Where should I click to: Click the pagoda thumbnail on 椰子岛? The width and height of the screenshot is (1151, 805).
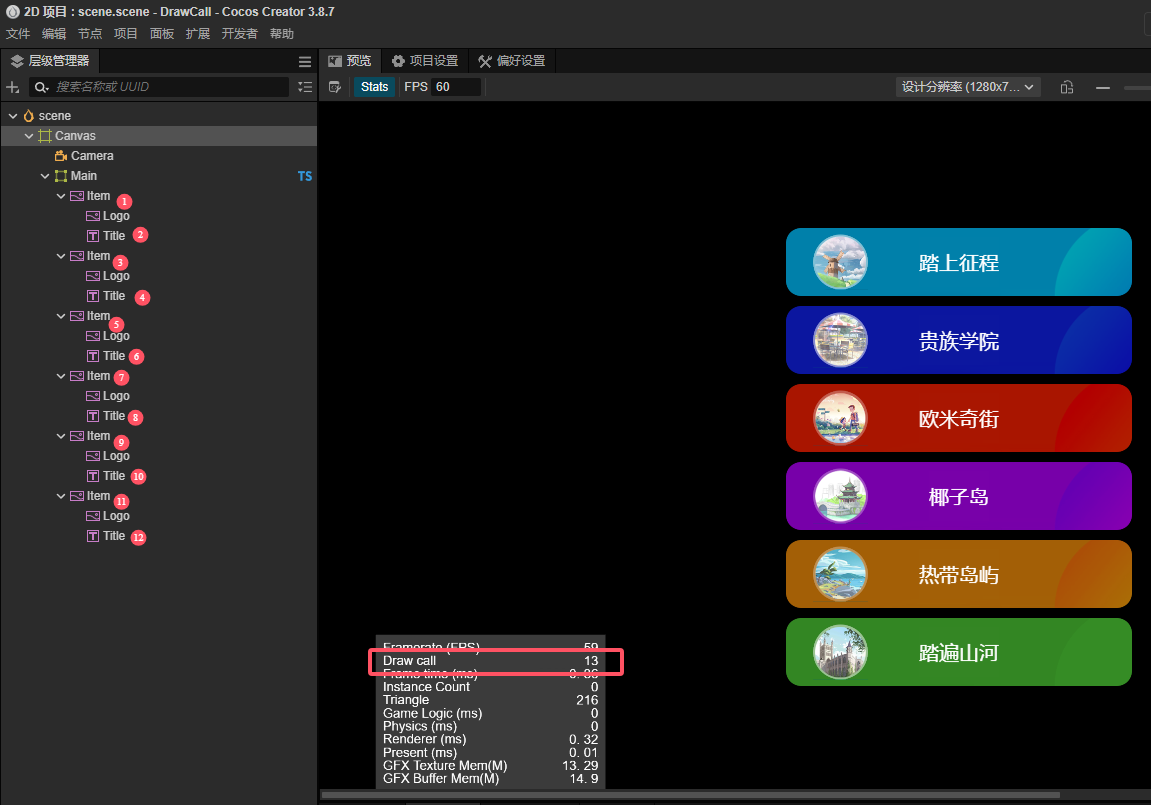click(x=840, y=496)
